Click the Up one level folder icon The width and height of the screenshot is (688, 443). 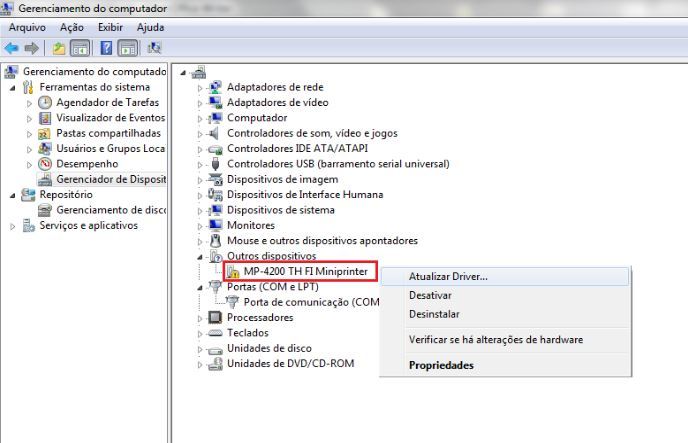pos(59,48)
